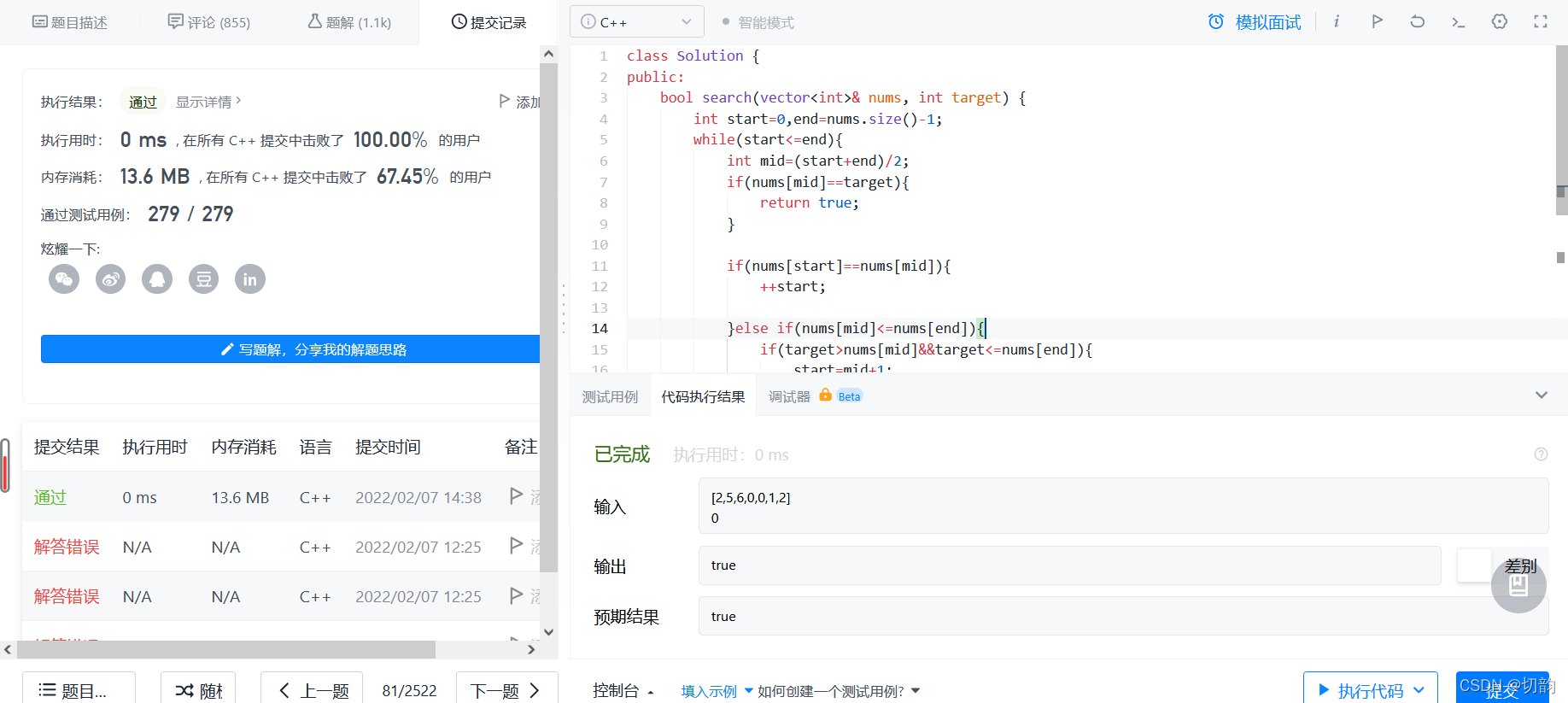1568x703 pixels.
Task: Click input field showing [2,5,6,0,0,1,2]
Action: click(x=1123, y=506)
